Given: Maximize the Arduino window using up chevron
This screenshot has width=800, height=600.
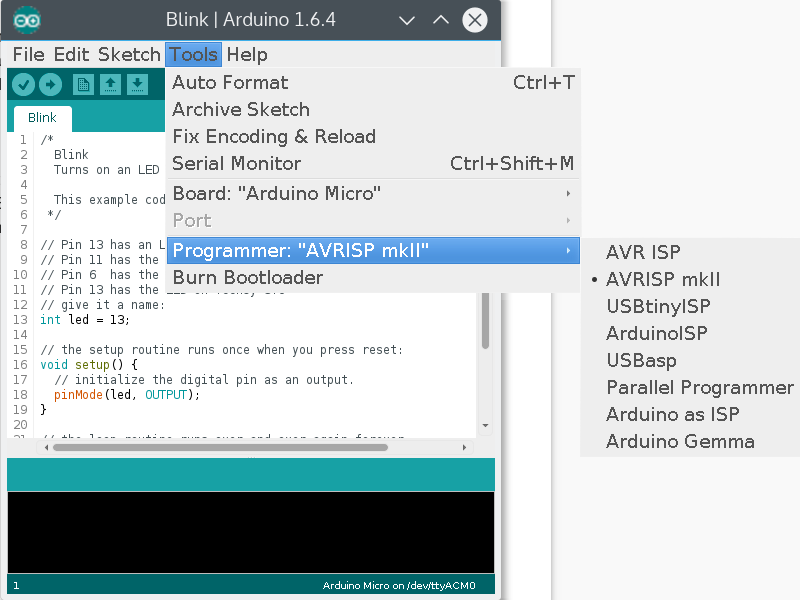Looking at the screenshot, I should [x=441, y=20].
